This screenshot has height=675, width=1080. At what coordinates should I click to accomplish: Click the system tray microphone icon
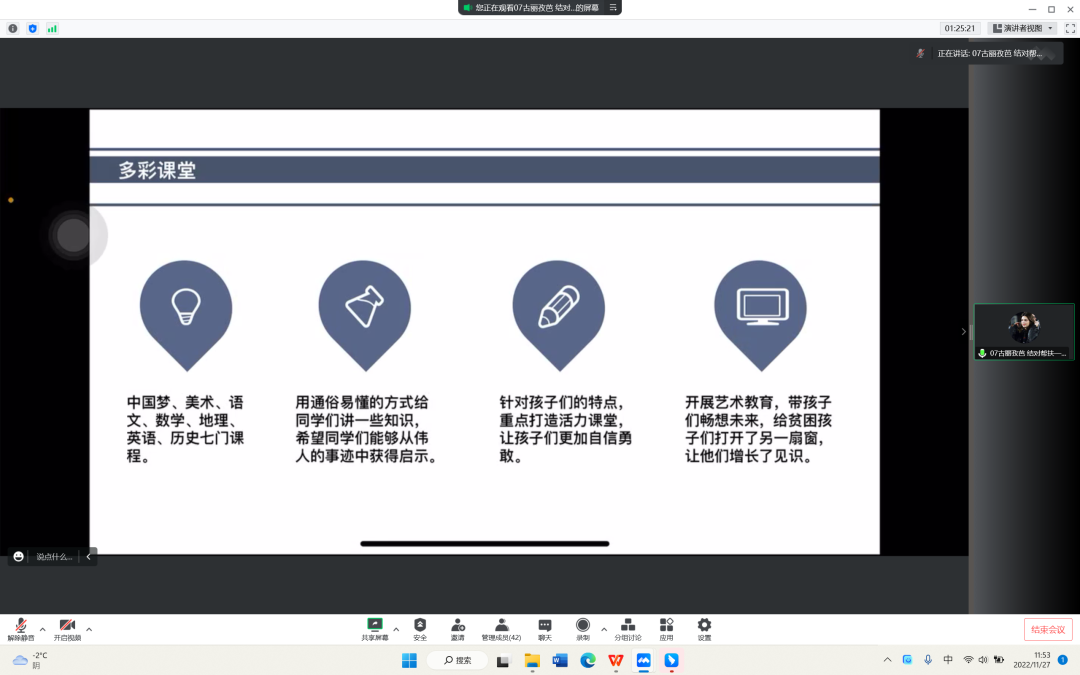pos(928,660)
